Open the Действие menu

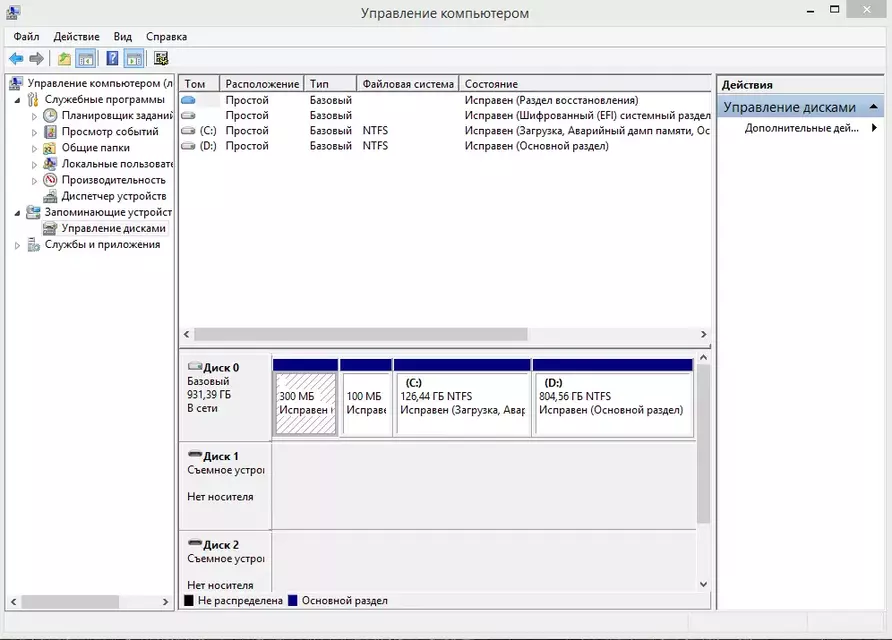point(76,36)
